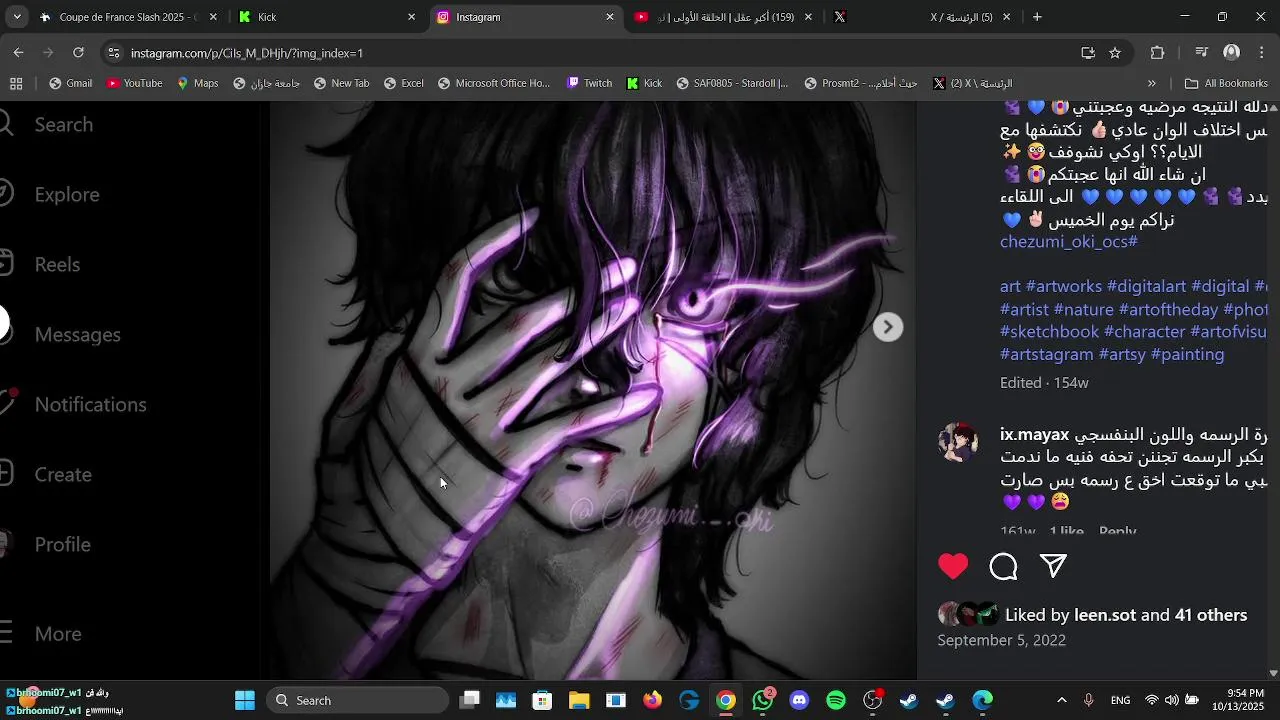Open the Explore page
This screenshot has height=720, width=1280.
[x=67, y=194]
